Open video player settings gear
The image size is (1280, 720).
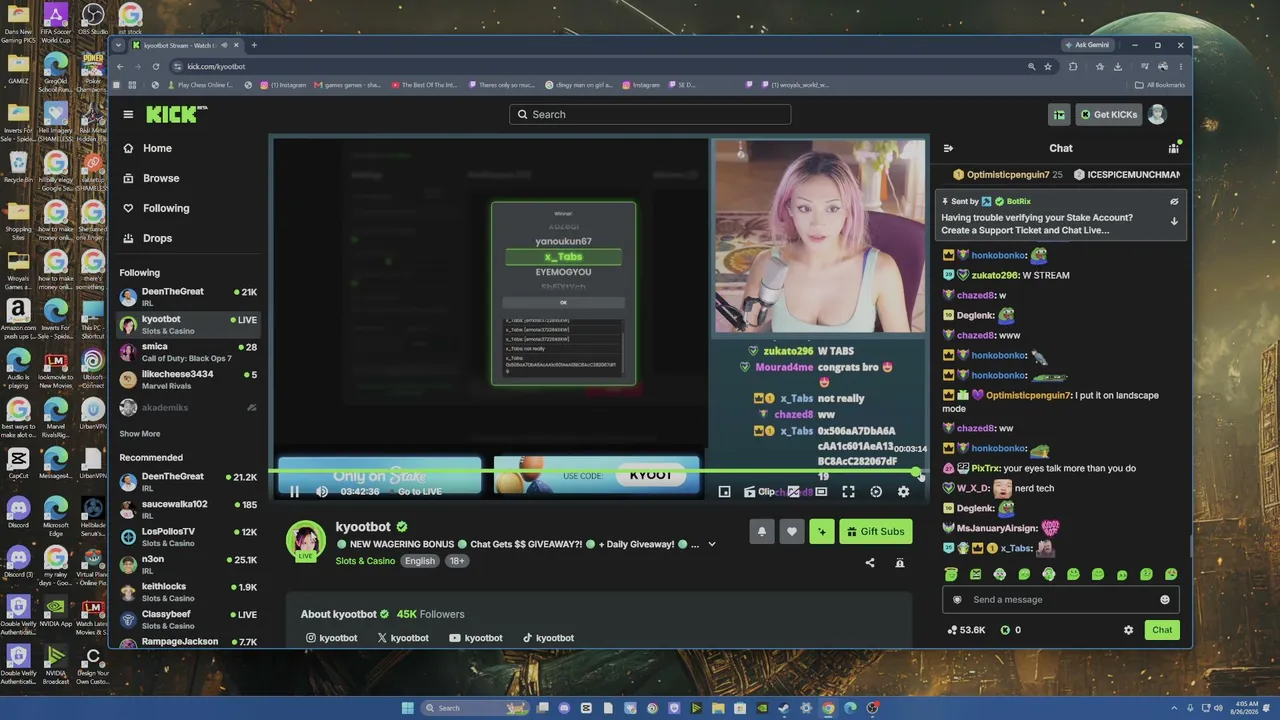coord(903,491)
